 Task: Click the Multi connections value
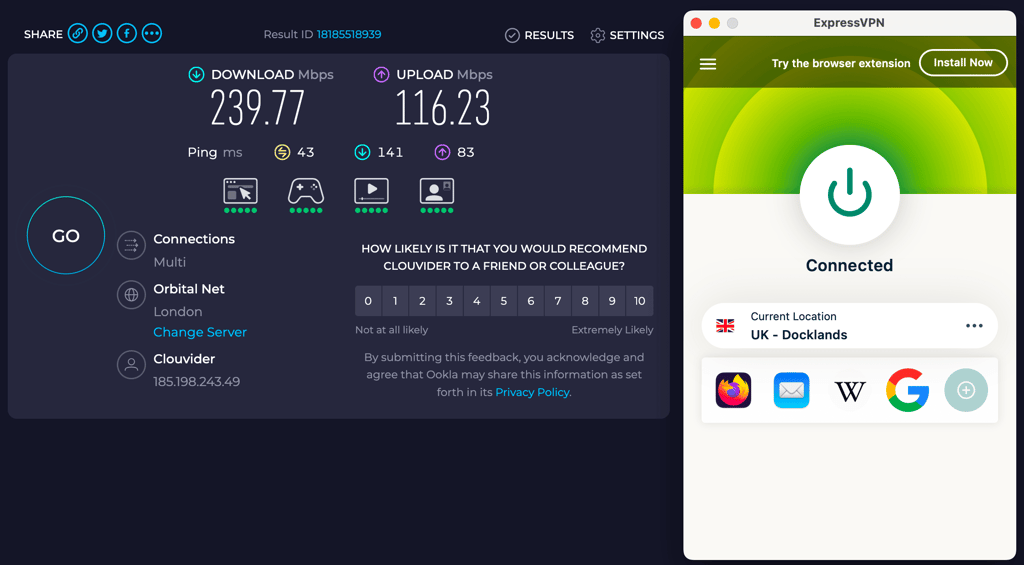tap(170, 262)
